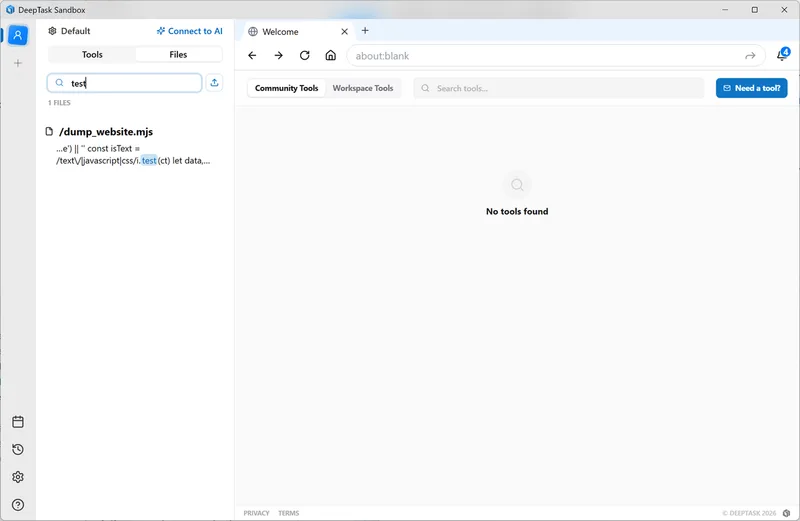Go to home page icon
Image resolution: width=800 pixels, height=521 pixels.
[331, 56]
